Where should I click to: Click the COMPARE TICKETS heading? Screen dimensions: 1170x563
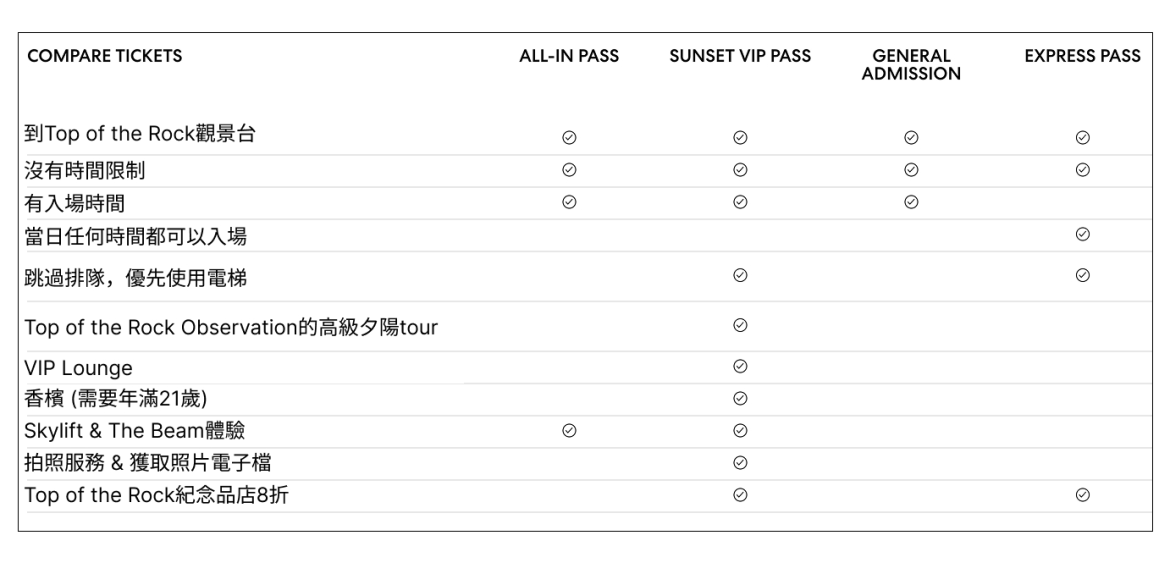pos(105,57)
